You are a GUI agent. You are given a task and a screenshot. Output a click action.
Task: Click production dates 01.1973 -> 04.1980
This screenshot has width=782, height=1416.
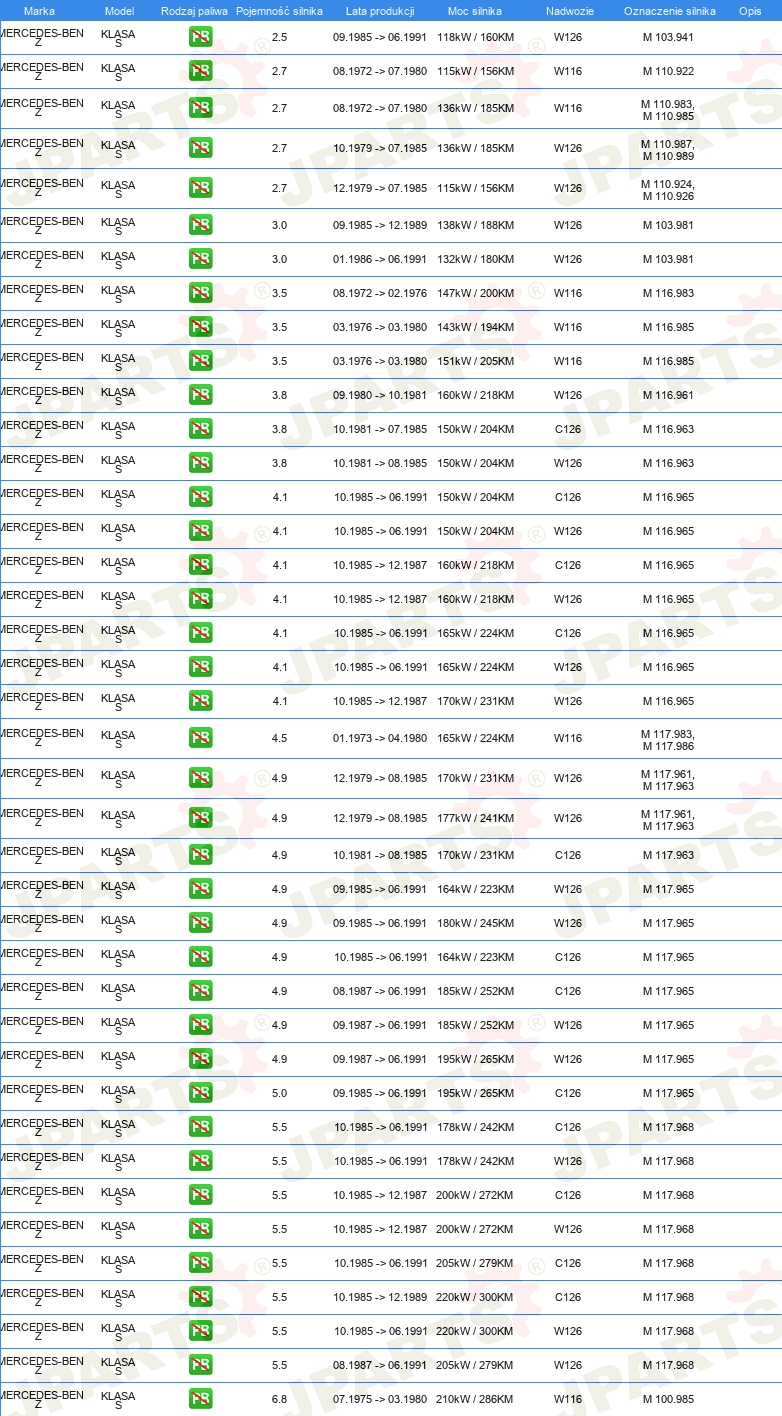(x=380, y=738)
